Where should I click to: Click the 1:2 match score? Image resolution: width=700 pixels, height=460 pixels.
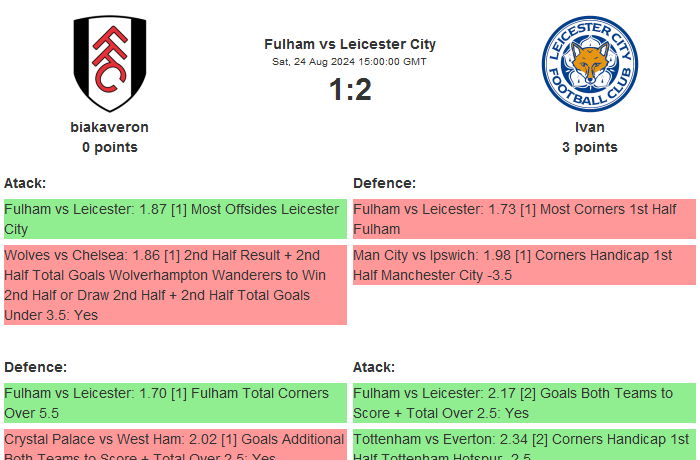(350, 90)
